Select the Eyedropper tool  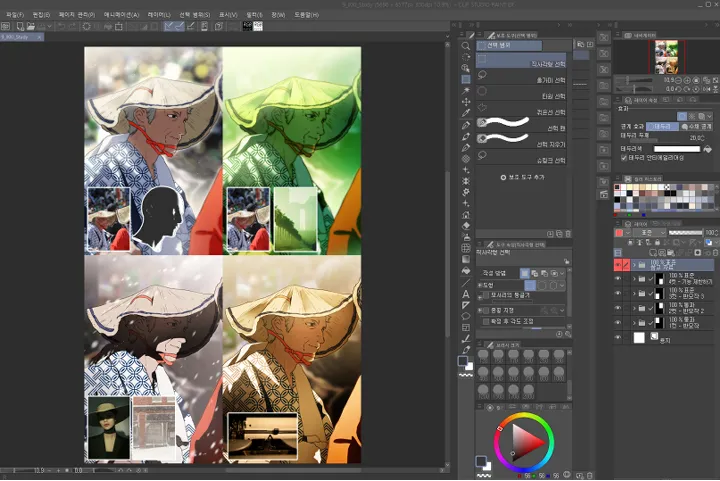[466, 113]
